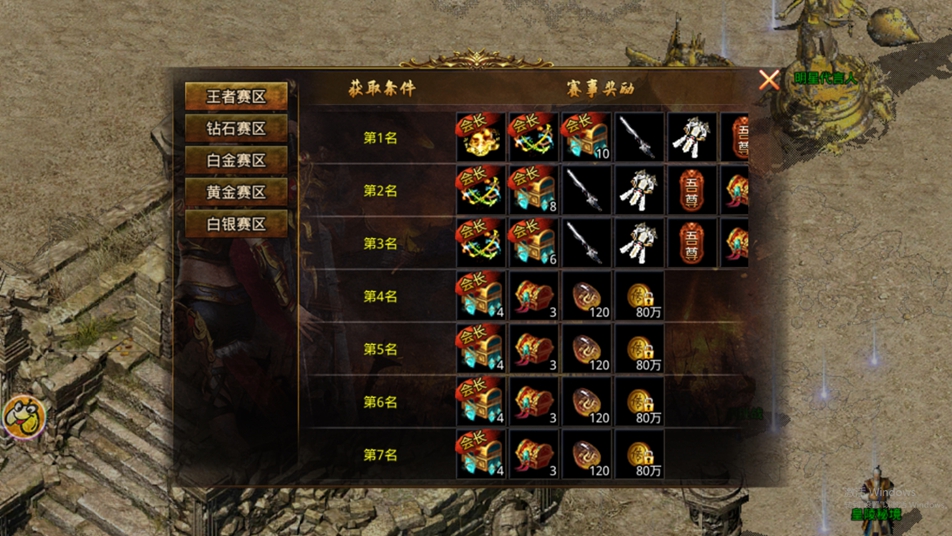Click the 明星代言人 NPC label

pos(825,78)
